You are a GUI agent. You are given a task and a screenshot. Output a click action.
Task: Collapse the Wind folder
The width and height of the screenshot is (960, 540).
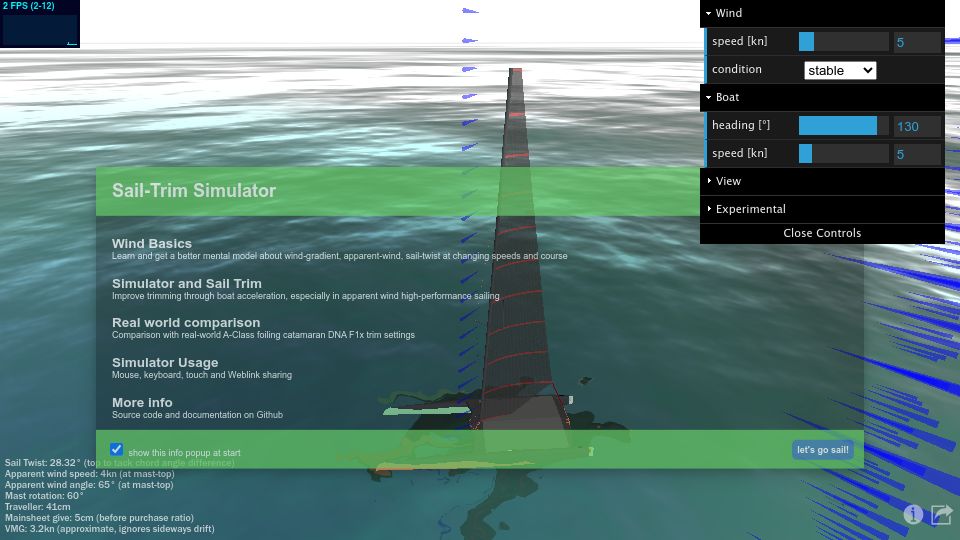pos(822,13)
